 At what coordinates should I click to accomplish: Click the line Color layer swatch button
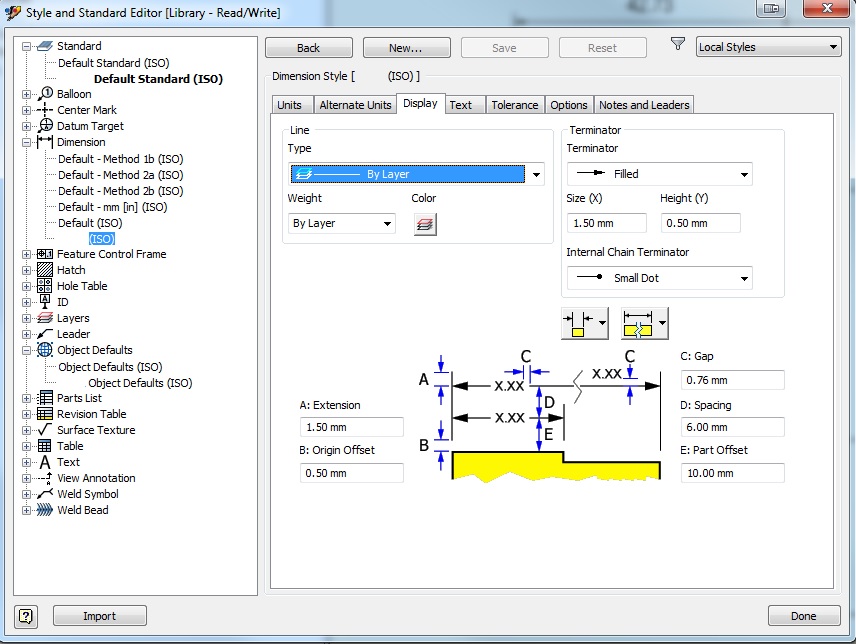(x=425, y=224)
